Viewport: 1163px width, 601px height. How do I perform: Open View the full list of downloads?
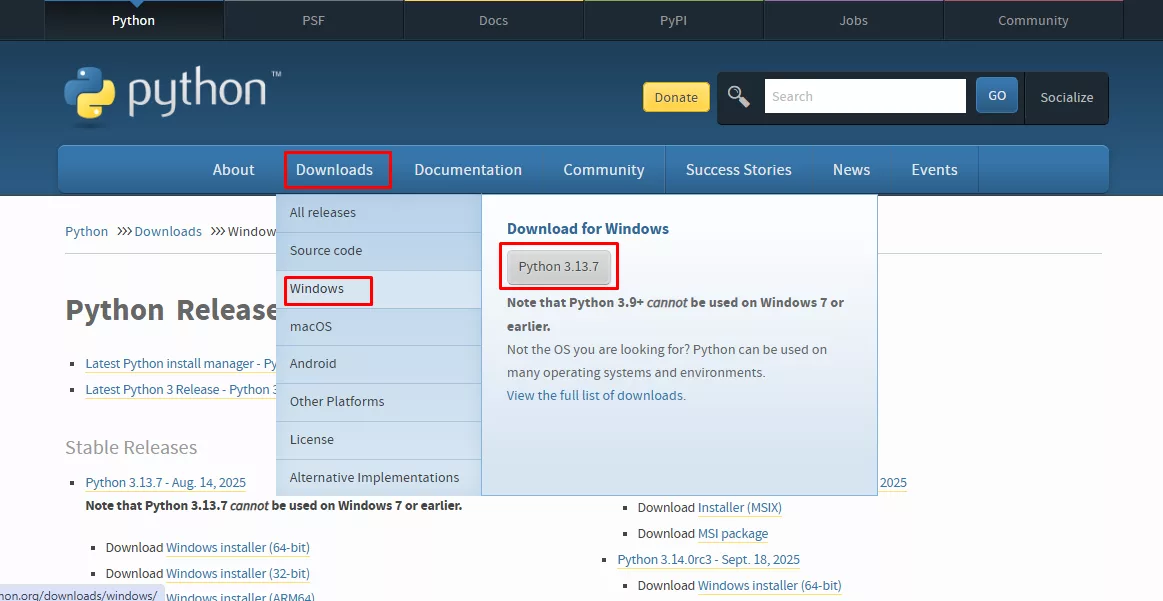(x=596, y=396)
